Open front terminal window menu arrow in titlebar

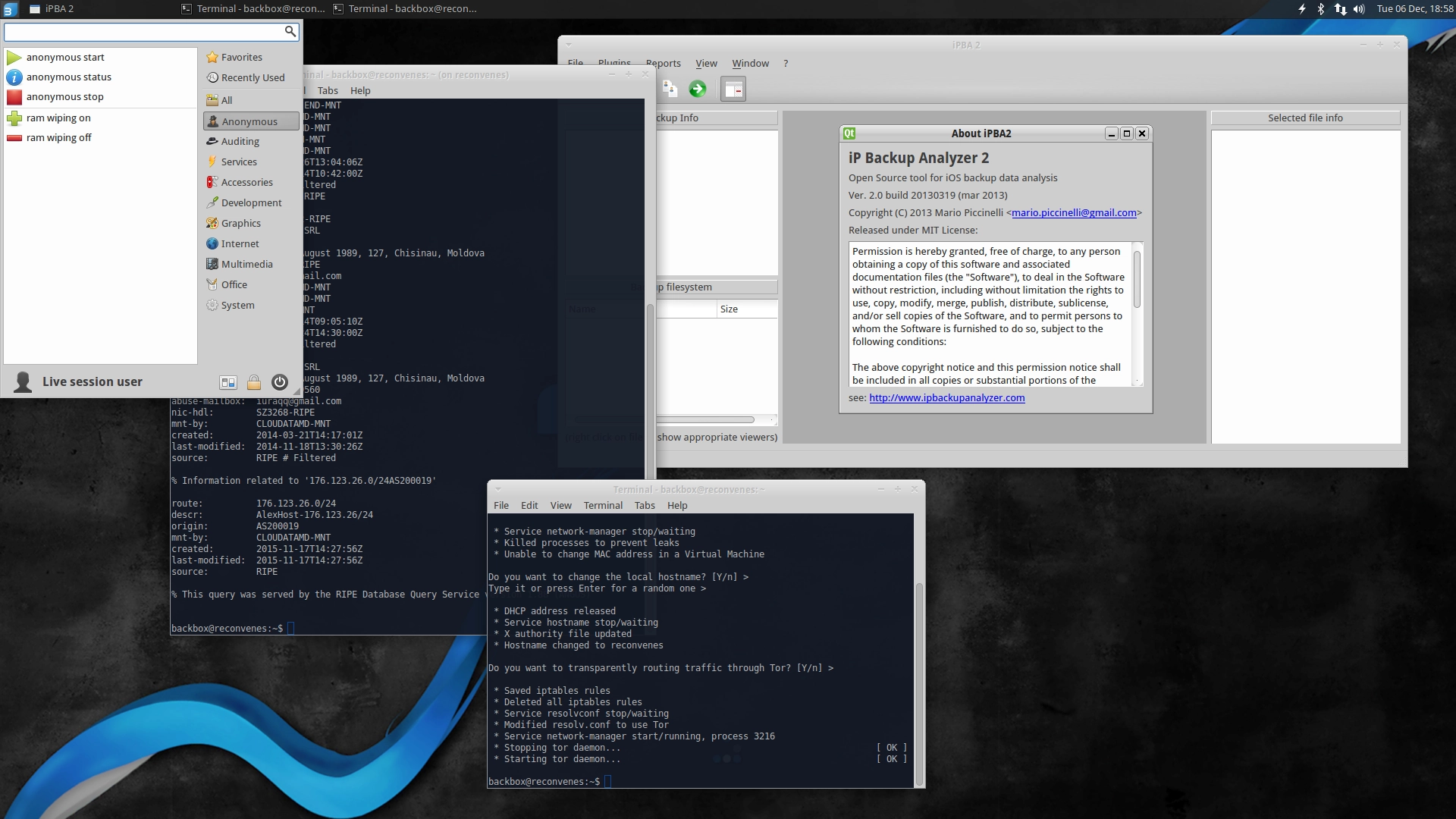(x=498, y=489)
